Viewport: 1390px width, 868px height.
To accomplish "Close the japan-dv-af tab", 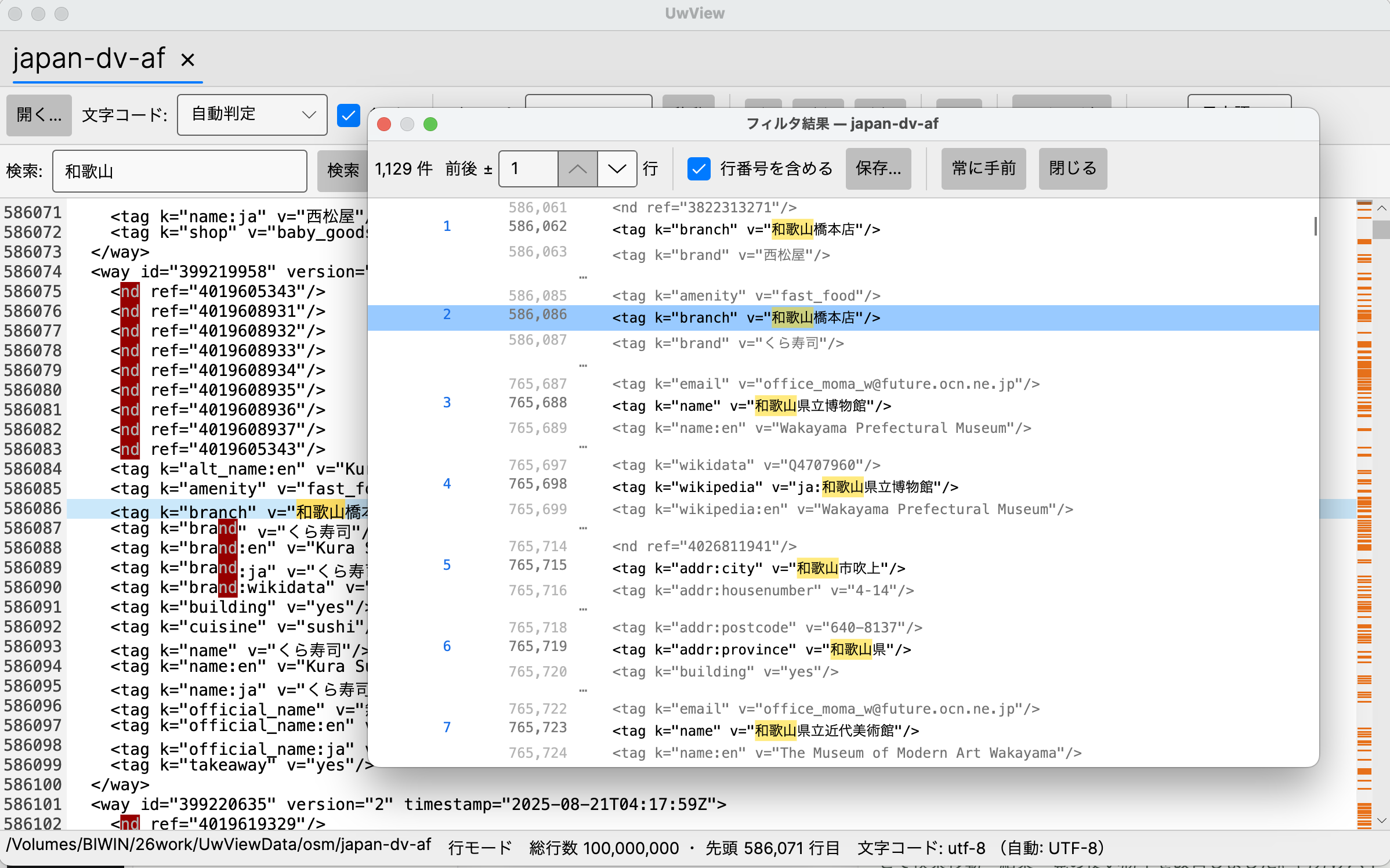I will click(x=187, y=60).
